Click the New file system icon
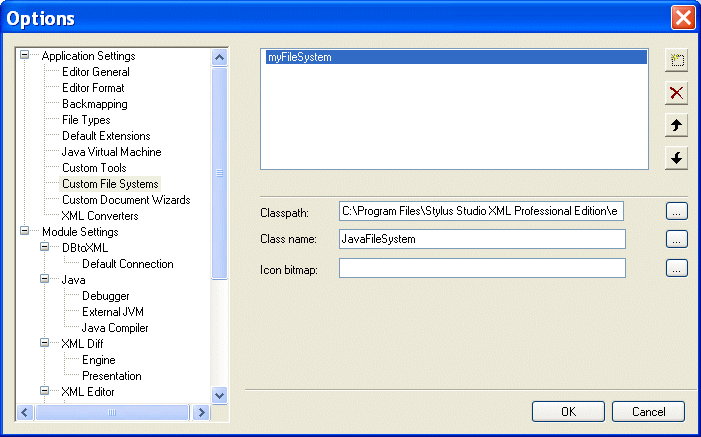Image resolution: width=701 pixels, height=437 pixels. point(677,60)
